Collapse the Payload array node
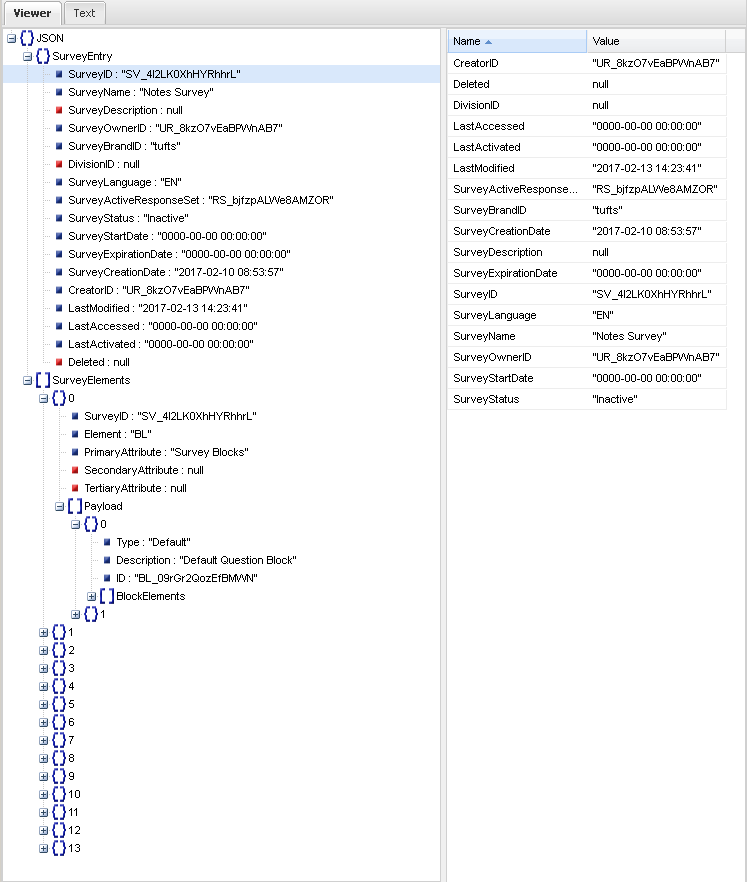 point(59,506)
